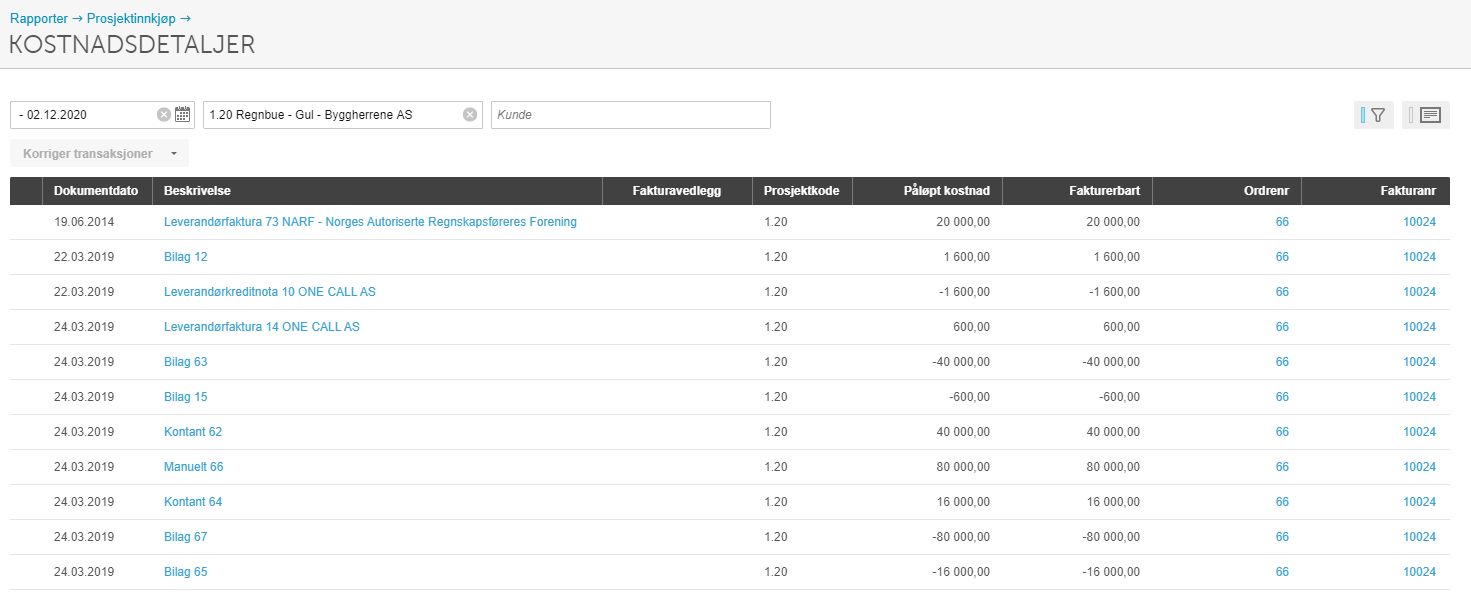Open invoice 10024 in Leverandørfaktura 73 row
Image resolution: width=1471 pixels, height=599 pixels.
point(1419,222)
